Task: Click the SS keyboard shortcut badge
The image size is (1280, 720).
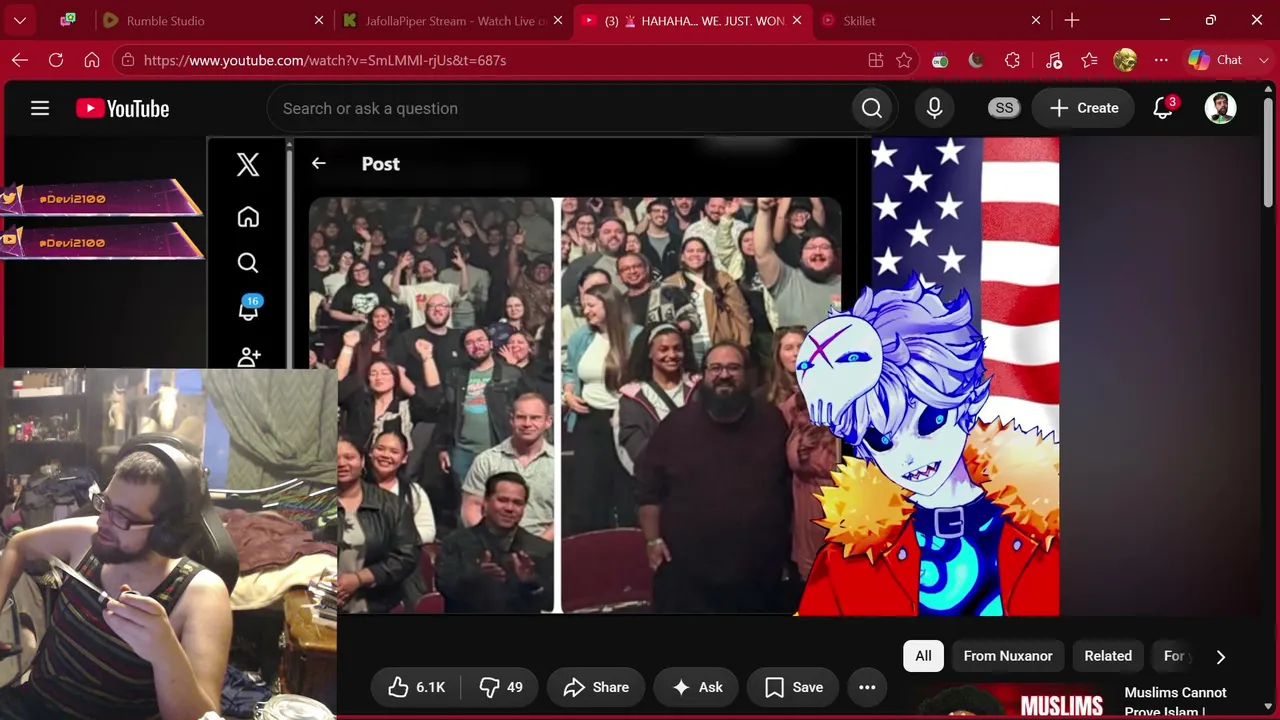Action: tap(1004, 108)
